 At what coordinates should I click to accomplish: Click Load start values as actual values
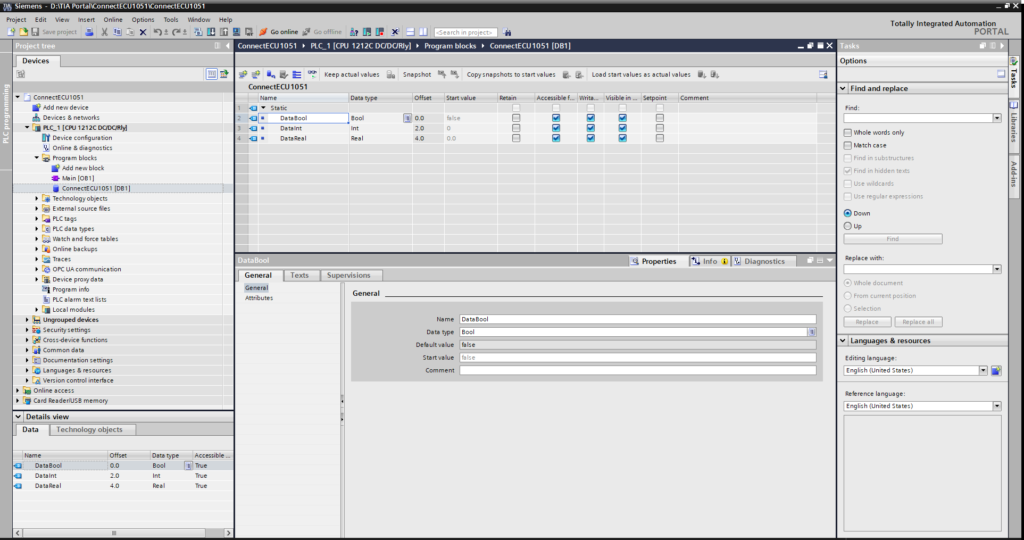[641, 74]
